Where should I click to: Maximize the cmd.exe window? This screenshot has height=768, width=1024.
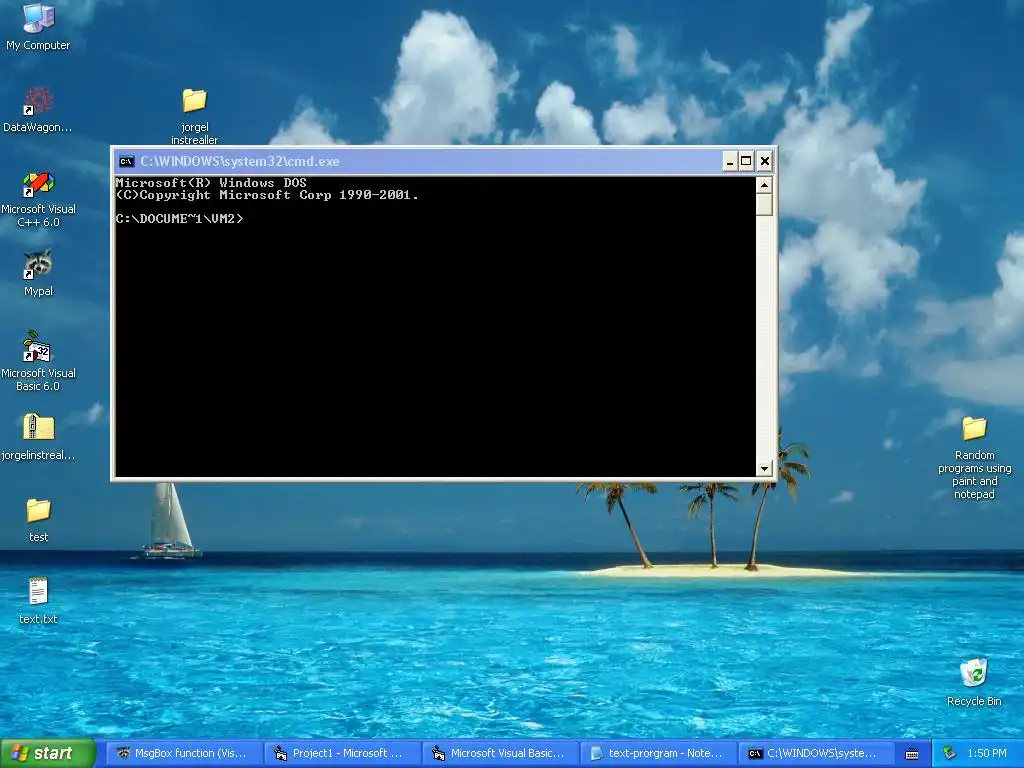click(x=746, y=161)
